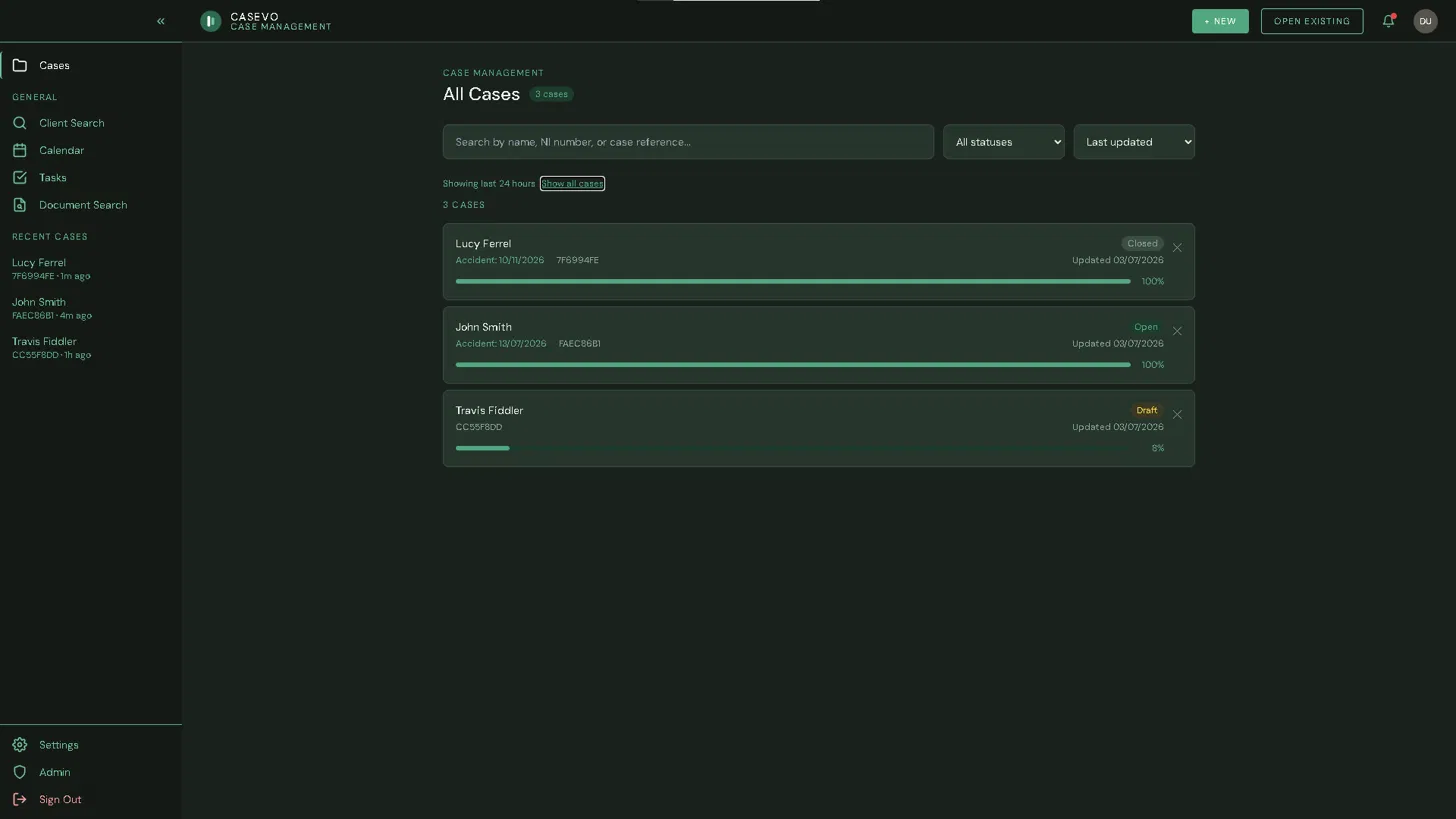Open the Last updated sort dropdown
The image size is (1456, 819).
pyautogui.click(x=1134, y=142)
